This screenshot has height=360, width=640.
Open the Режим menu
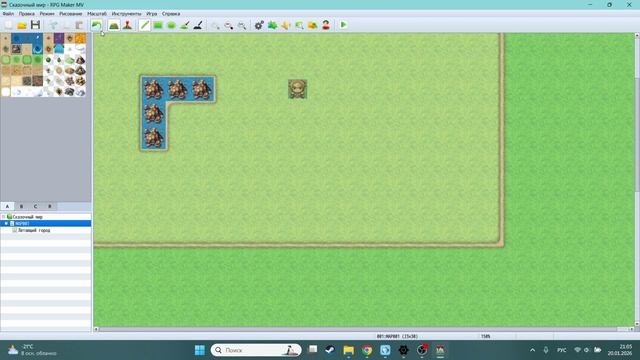tap(47, 13)
